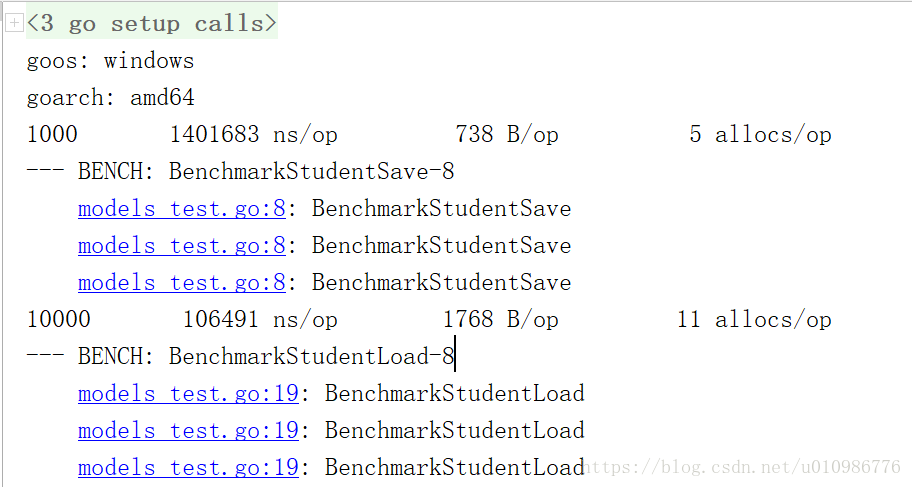This screenshot has width=912, height=487.
Task: Click the 106491 ns/op value
Action: [x=260, y=319]
